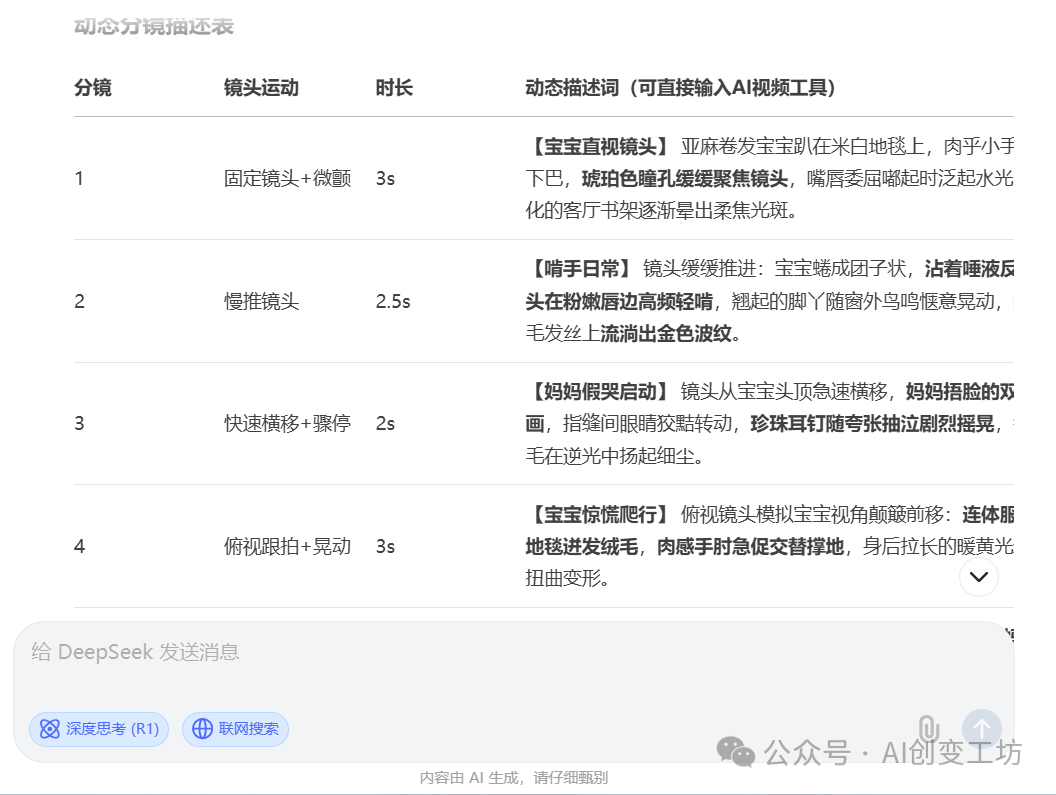The image size is (1056, 795).
Task: Click the 俯视跟拍+晃动 cell in row 4
Action: tap(288, 546)
